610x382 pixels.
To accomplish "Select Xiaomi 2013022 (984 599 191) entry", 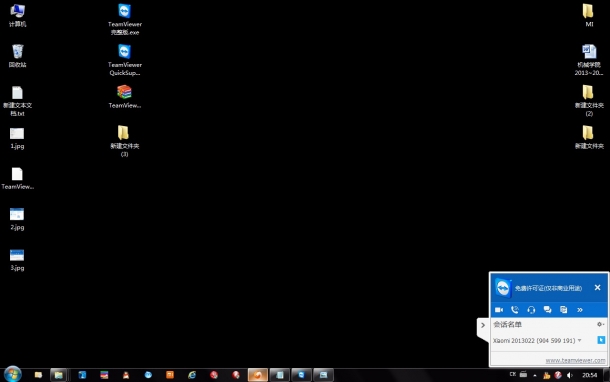I will click(x=534, y=340).
